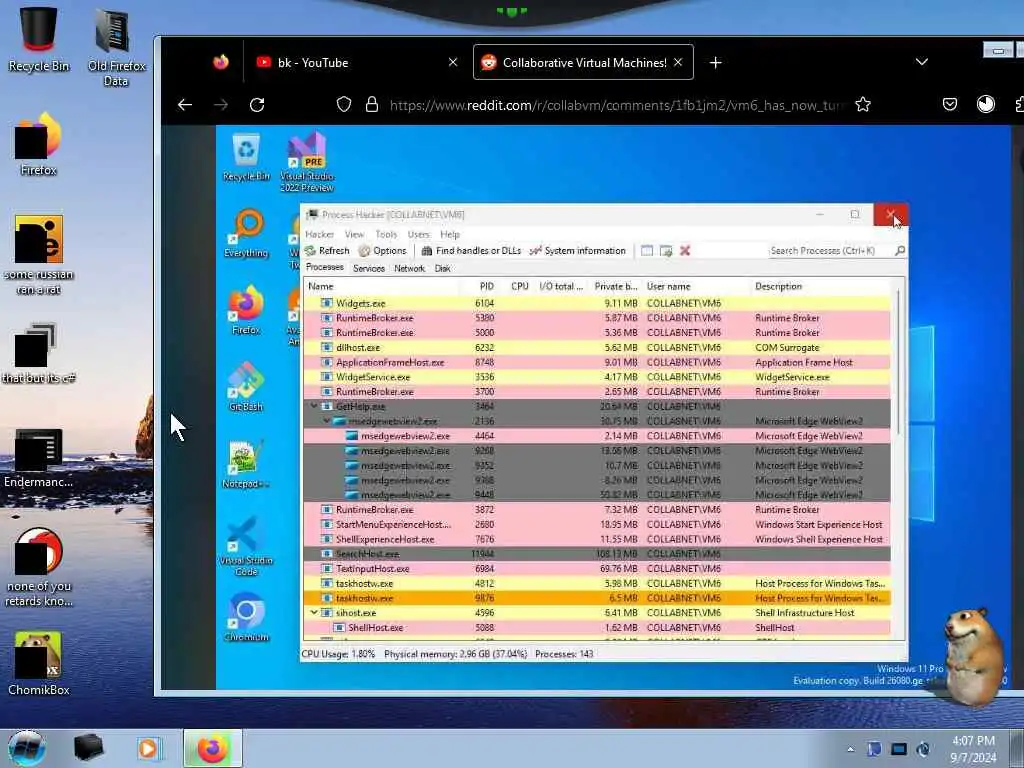The image size is (1024, 768).
Task: Open the Git Bash icon in VM
Action: (x=246, y=387)
